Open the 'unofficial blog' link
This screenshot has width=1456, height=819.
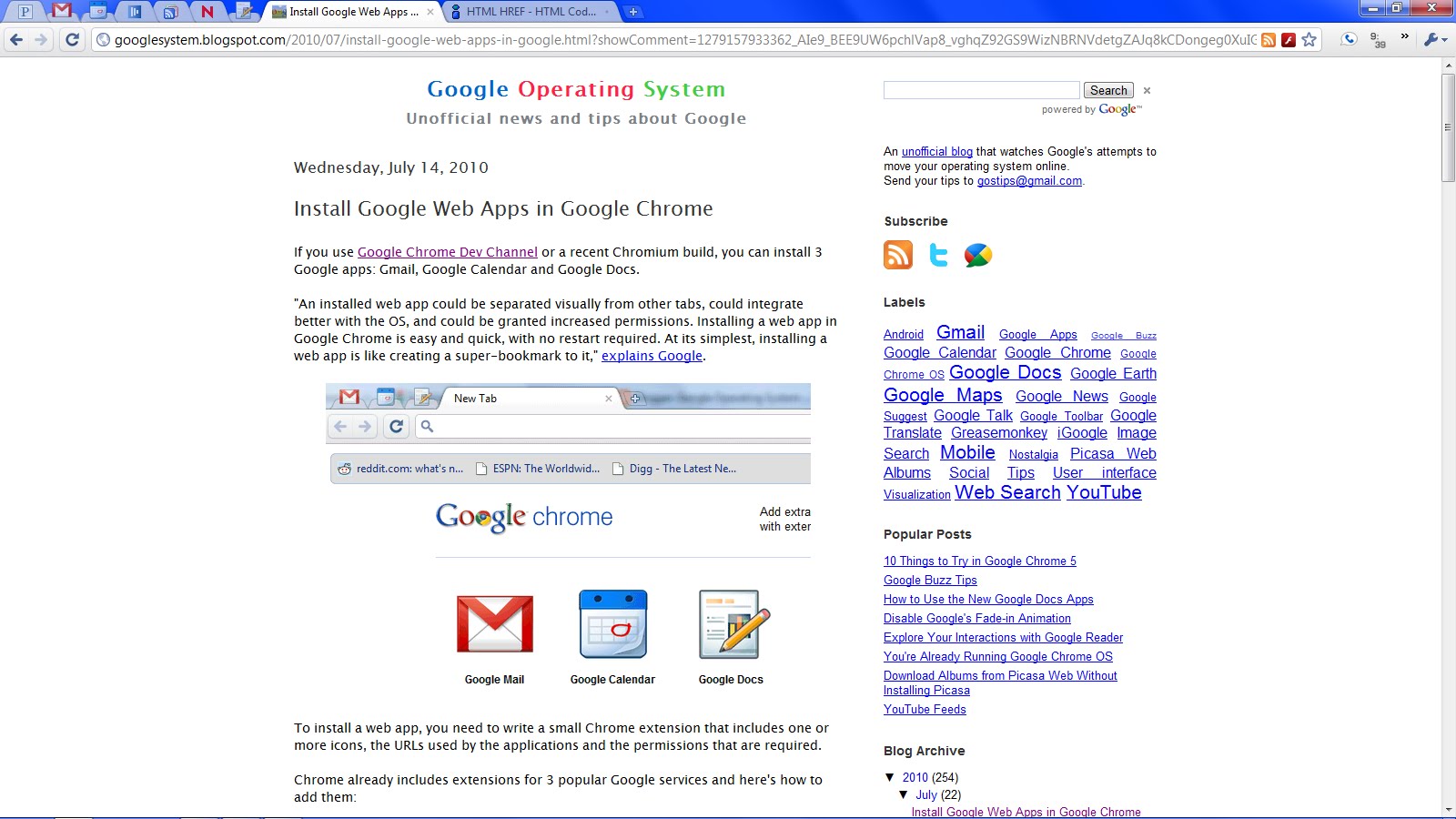click(x=937, y=152)
